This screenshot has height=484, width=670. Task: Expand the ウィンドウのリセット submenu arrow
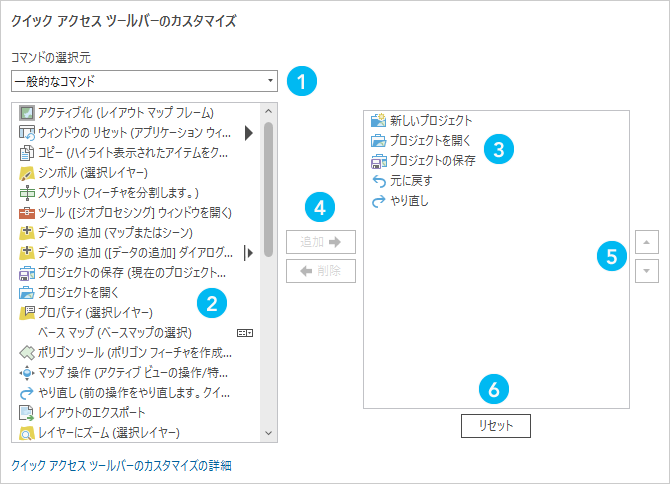[248, 132]
